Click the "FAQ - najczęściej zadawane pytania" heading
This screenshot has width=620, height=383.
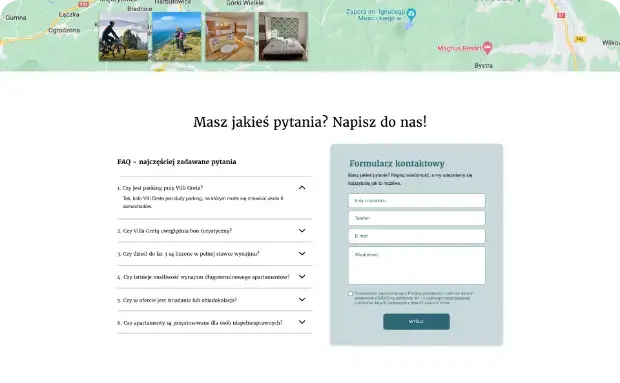click(x=177, y=162)
